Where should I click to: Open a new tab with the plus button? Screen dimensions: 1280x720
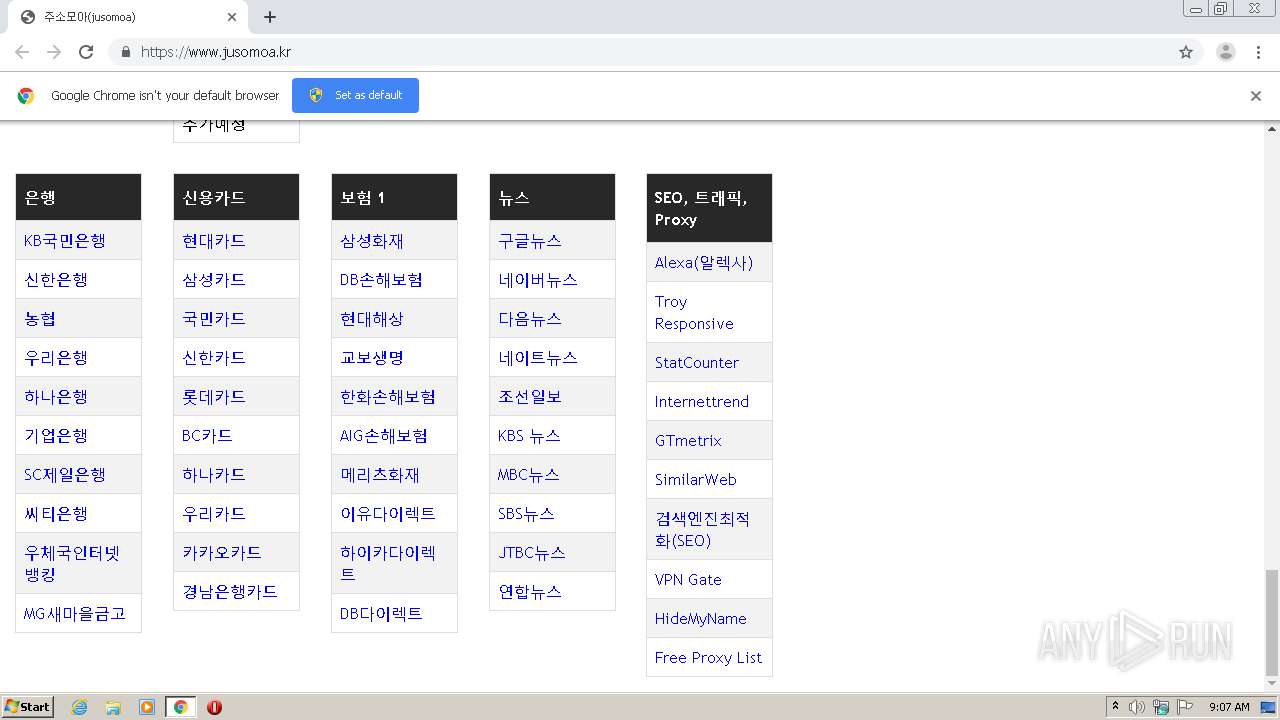tap(270, 17)
